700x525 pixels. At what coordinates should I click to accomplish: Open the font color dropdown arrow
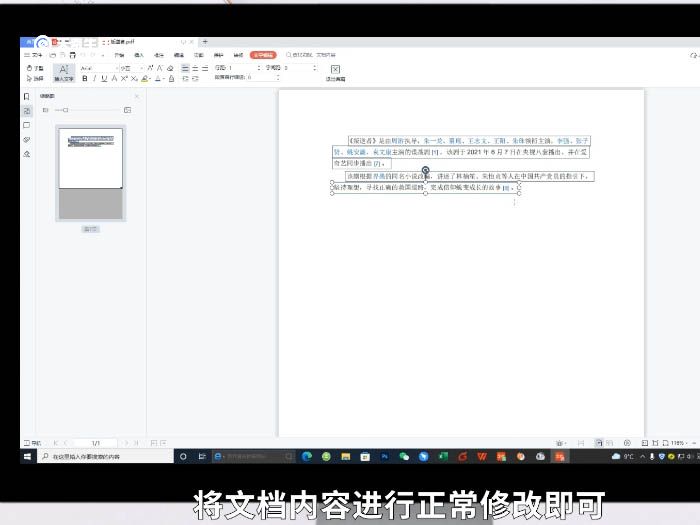tap(164, 79)
